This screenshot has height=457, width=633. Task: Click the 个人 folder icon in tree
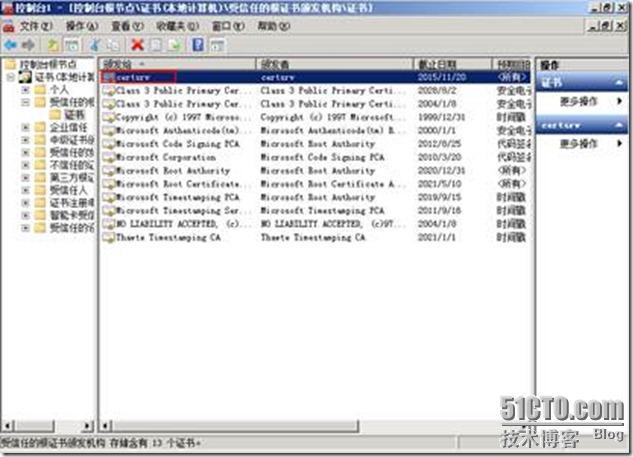(40, 89)
